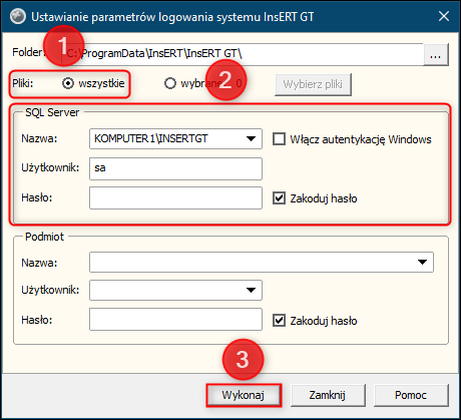Click the SQL Server Użytkownik field containing 'sa'
461x420 pixels.
tap(176, 168)
